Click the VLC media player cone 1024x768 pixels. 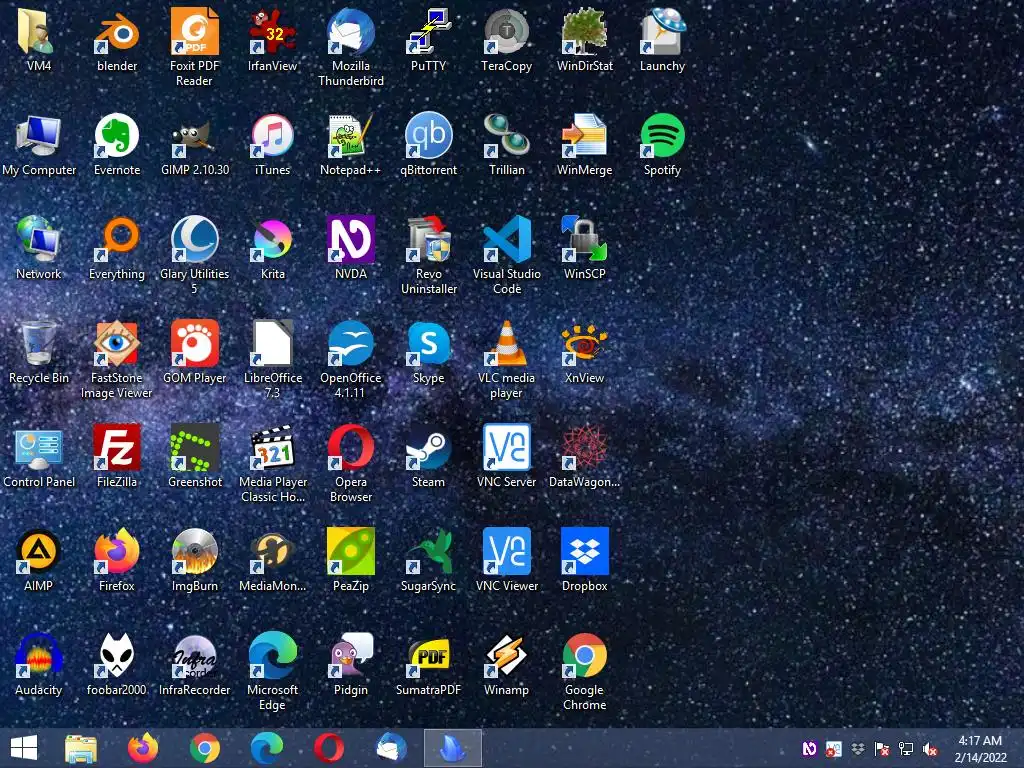point(506,343)
